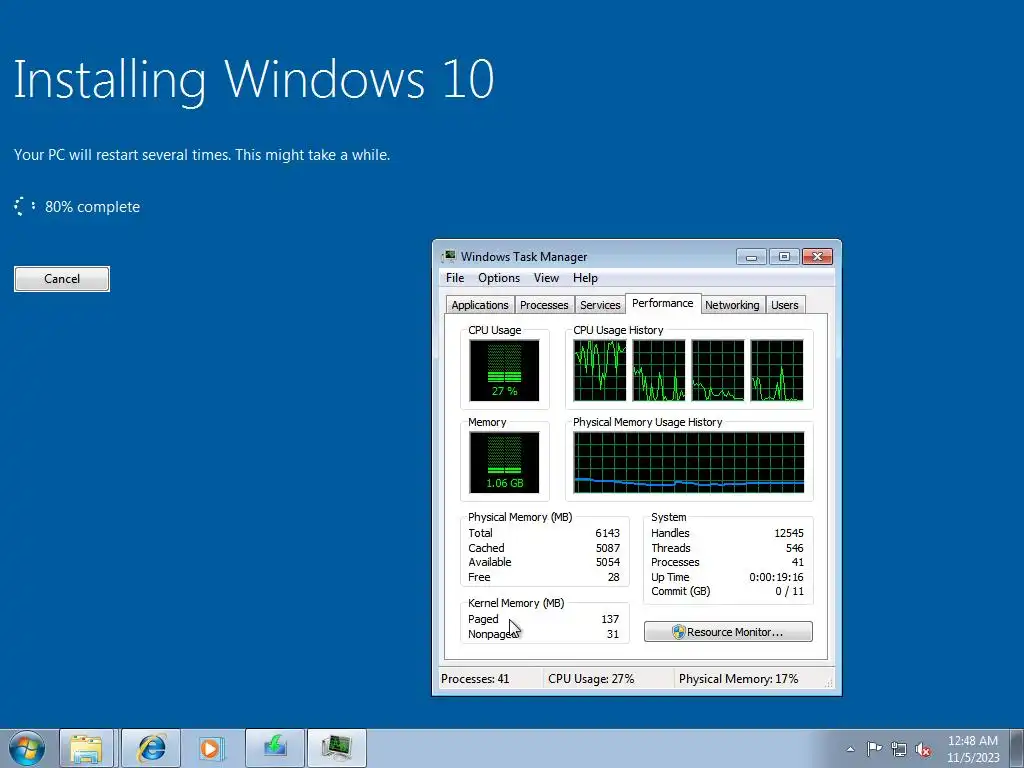Click the 'Installing Windows 10' heading
The image size is (1024, 768).
point(253,80)
